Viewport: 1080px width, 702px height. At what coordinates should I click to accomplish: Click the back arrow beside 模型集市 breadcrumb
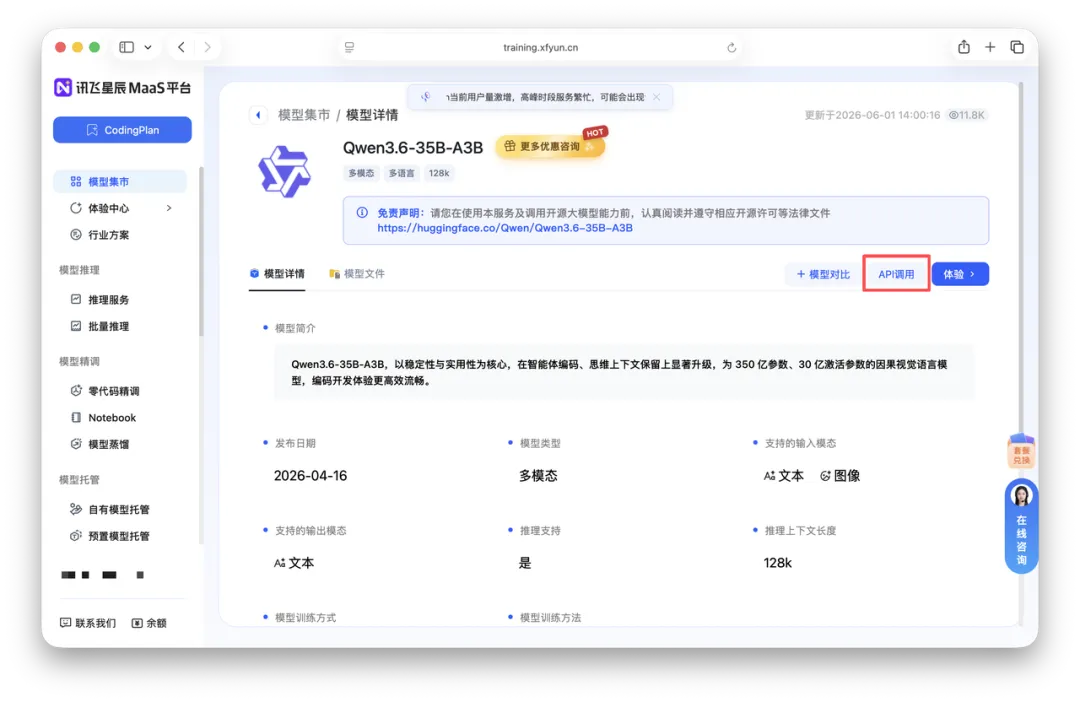pos(258,115)
